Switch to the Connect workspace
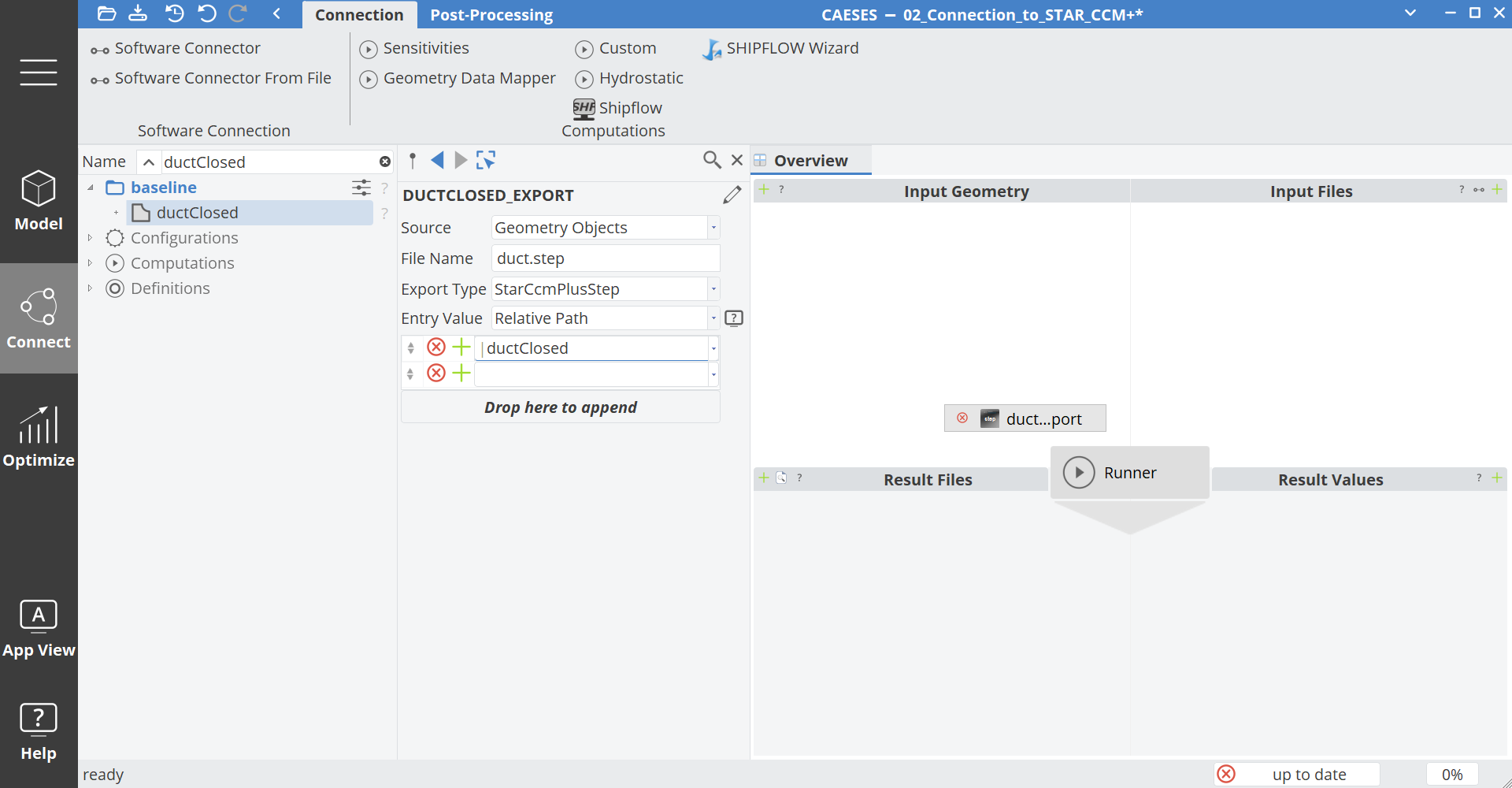The image size is (1512, 788). 39,318
